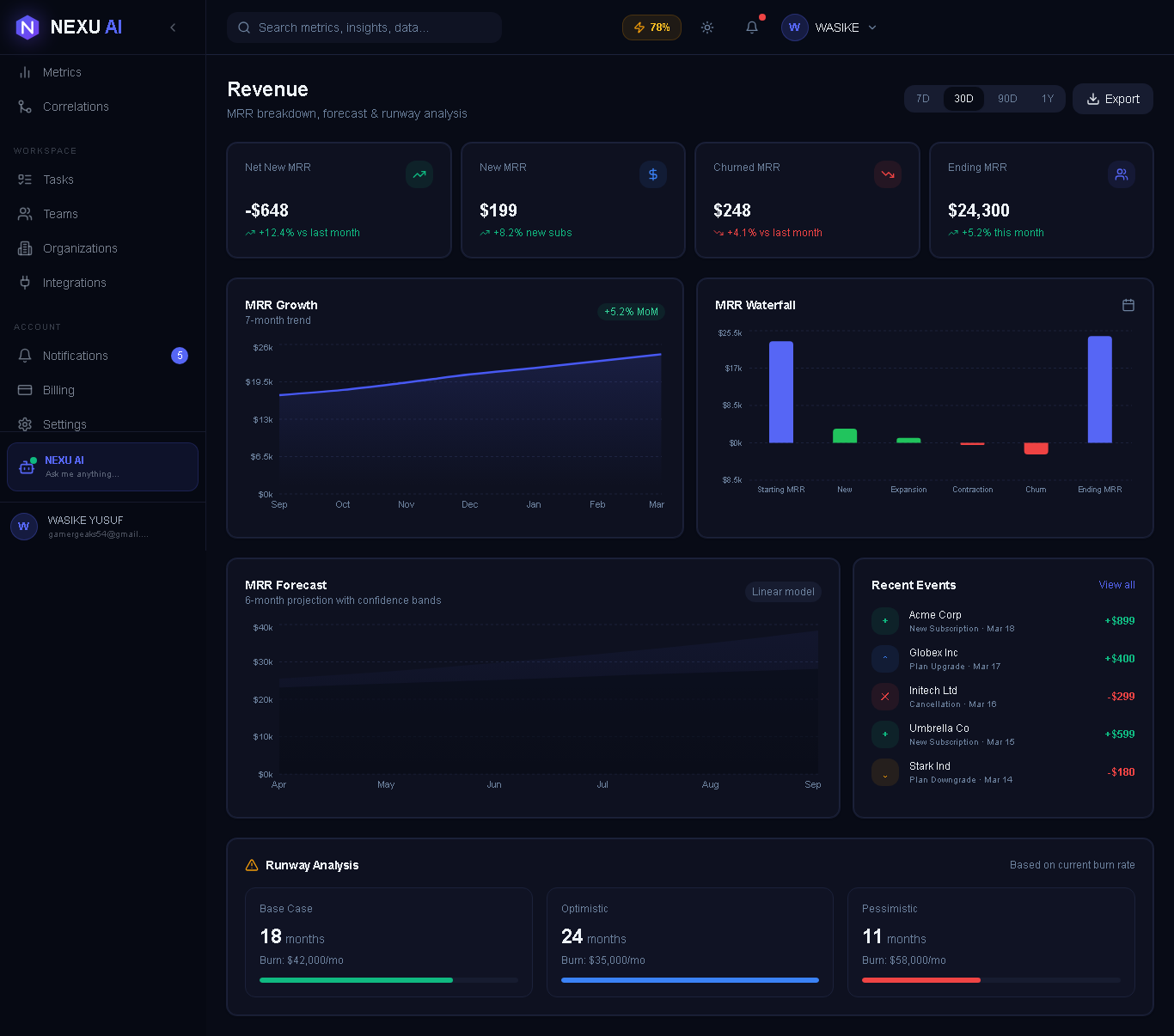1174x1036 pixels.
Task: Click the Notifications bell icon in the sidebar
Action: click(x=25, y=356)
